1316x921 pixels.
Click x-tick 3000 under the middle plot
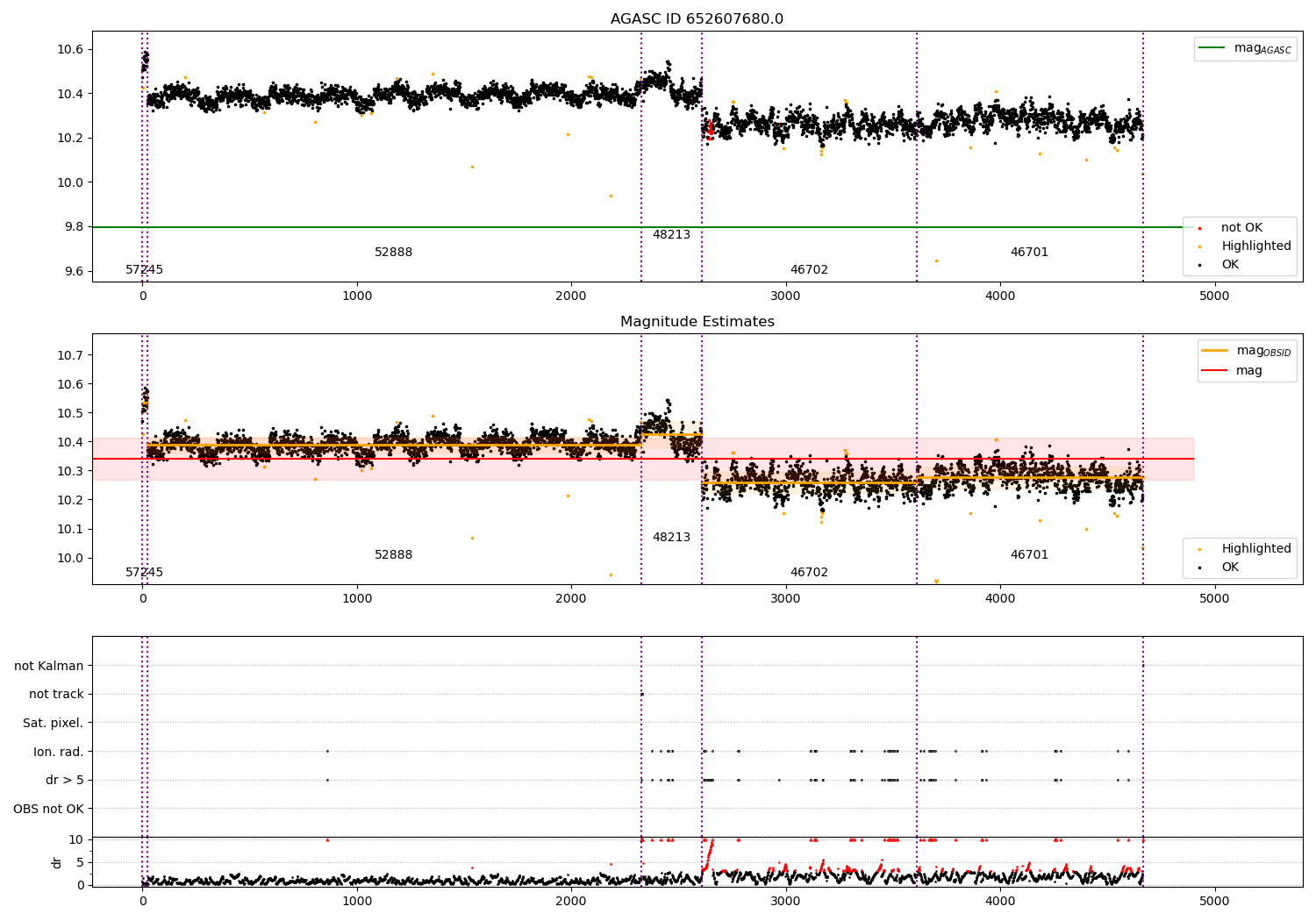click(x=785, y=598)
